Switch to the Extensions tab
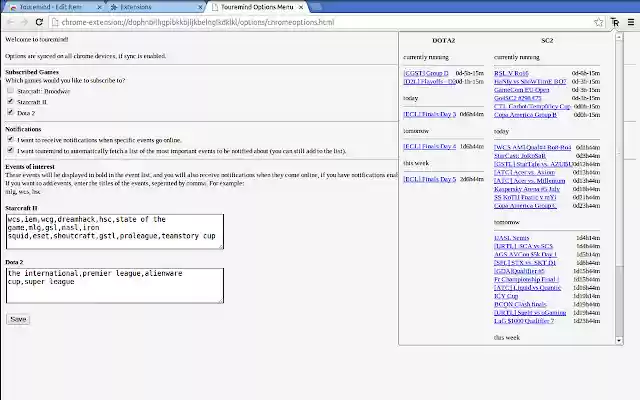The image size is (640, 400). (x=156, y=7)
